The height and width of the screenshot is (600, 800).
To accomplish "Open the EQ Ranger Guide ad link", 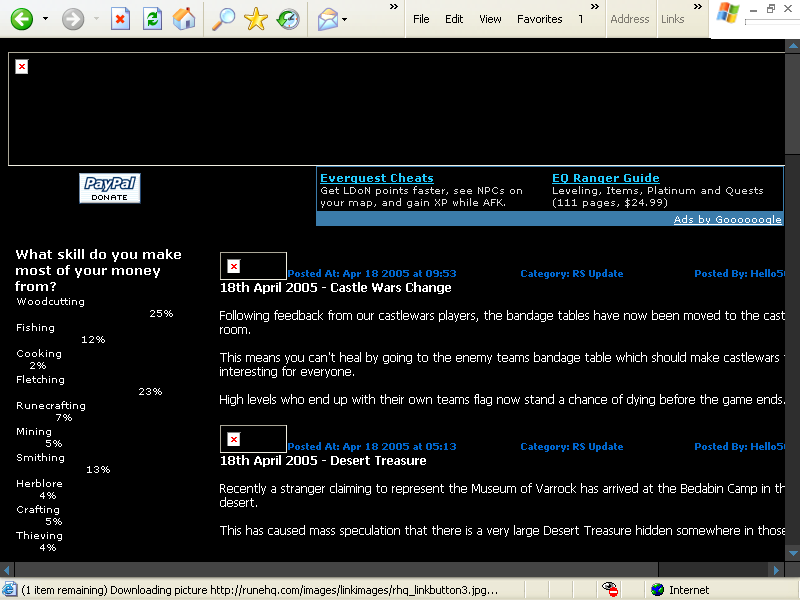I will tap(606, 178).
